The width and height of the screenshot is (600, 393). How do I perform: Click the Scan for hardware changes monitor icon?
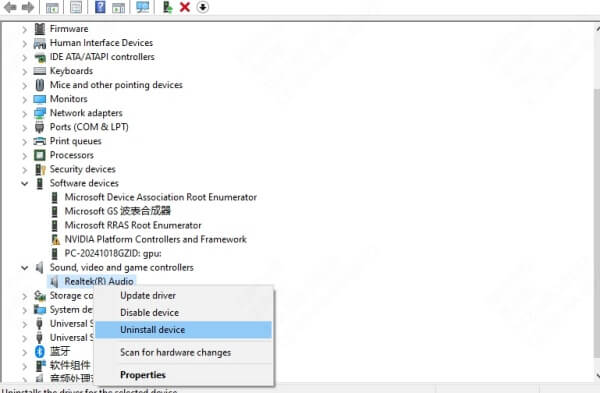pos(142,7)
